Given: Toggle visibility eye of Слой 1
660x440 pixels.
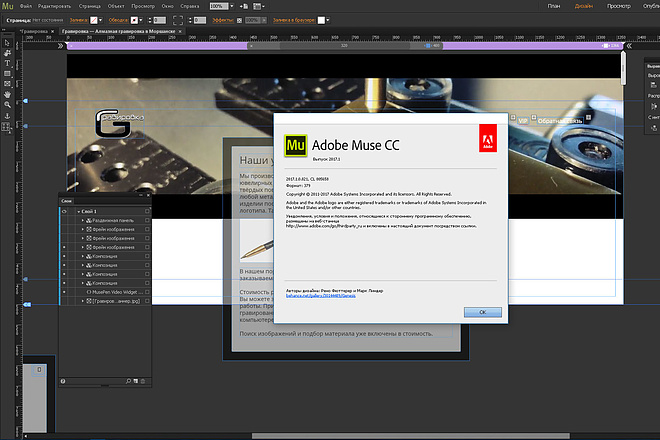Looking at the screenshot, I should (x=64, y=211).
